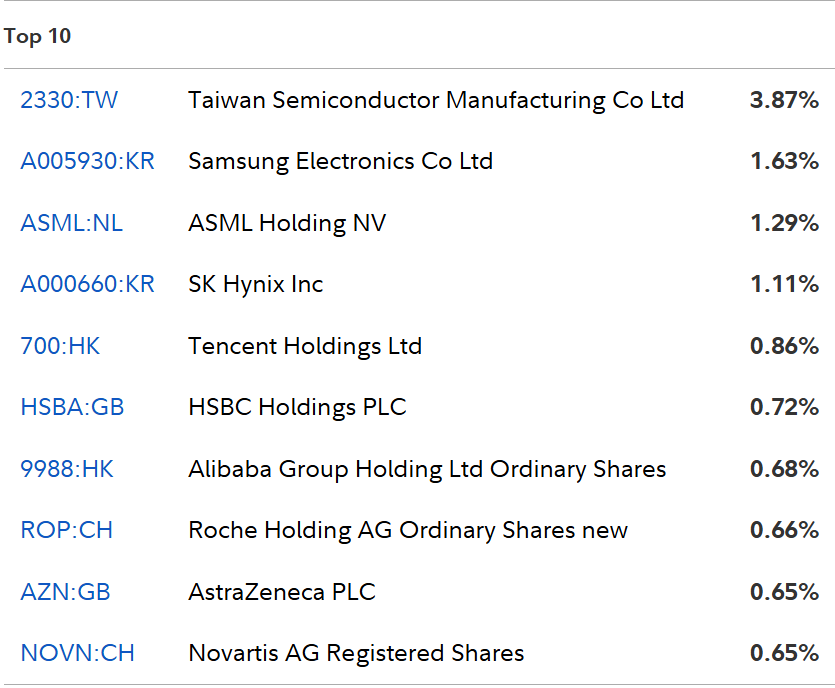This screenshot has height=688, width=835.
Task: Open the NOVN:CH ticker link
Action: coord(77,653)
